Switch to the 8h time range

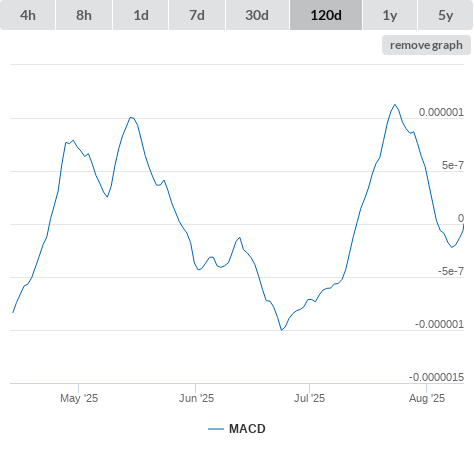pyautogui.click(x=84, y=15)
